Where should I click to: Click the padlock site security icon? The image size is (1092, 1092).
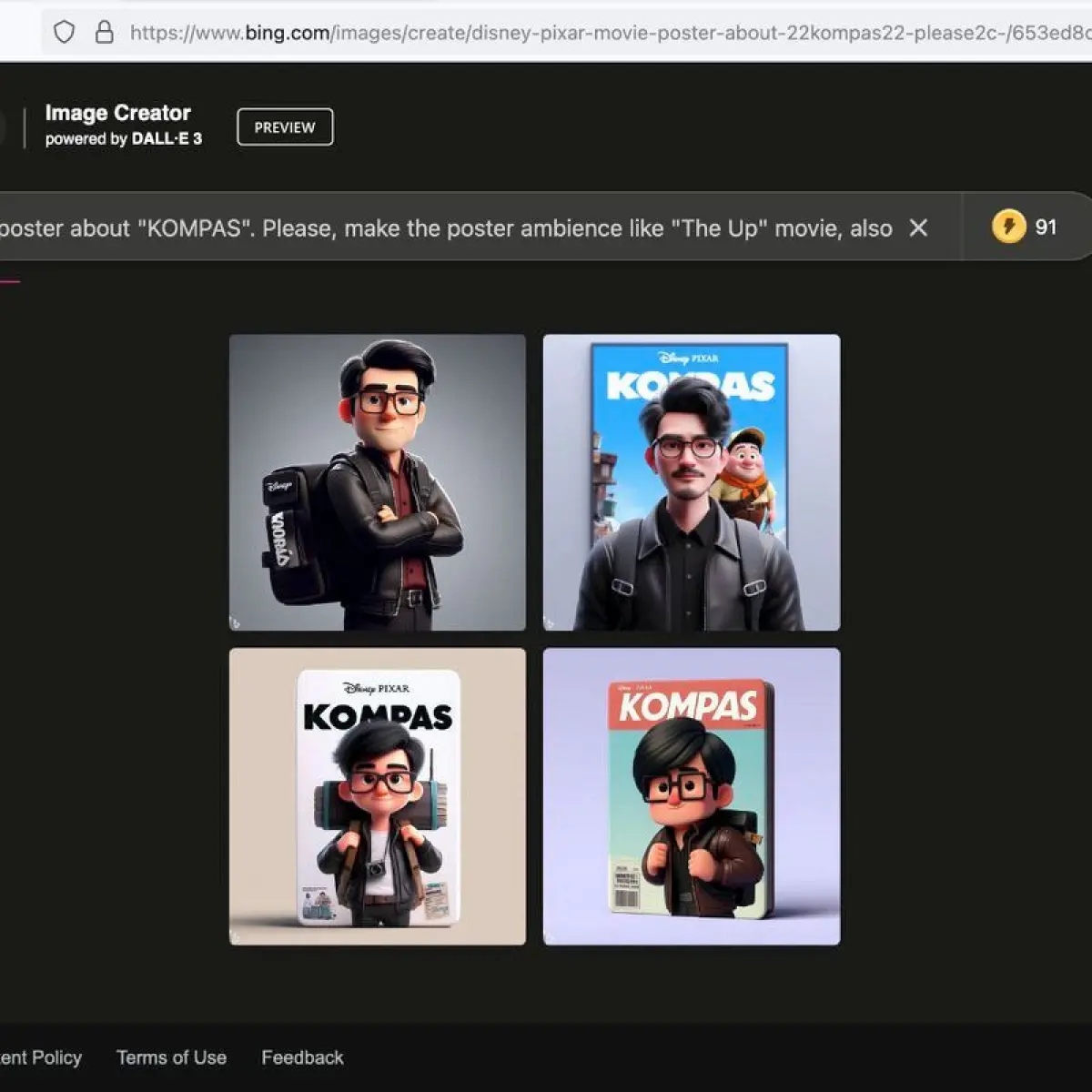[x=105, y=32]
